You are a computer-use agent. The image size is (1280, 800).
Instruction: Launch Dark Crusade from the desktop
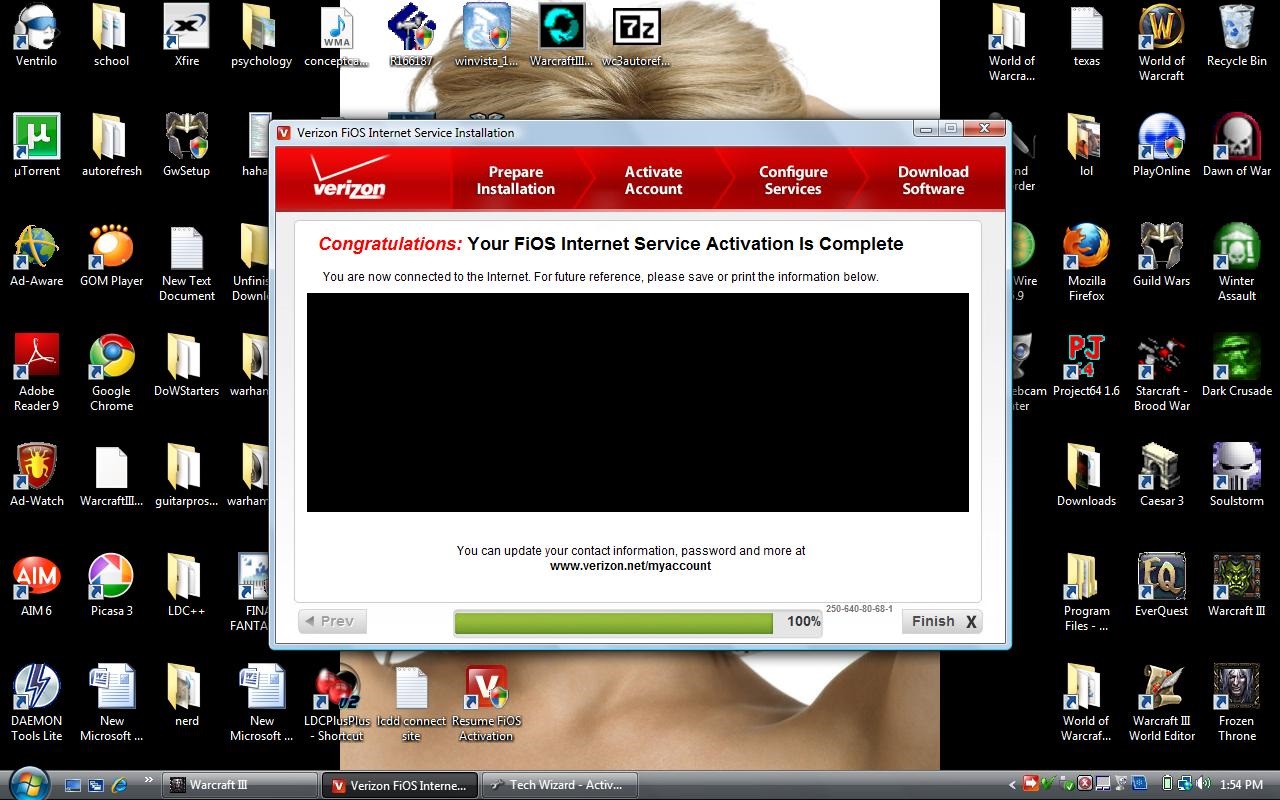(1236, 366)
